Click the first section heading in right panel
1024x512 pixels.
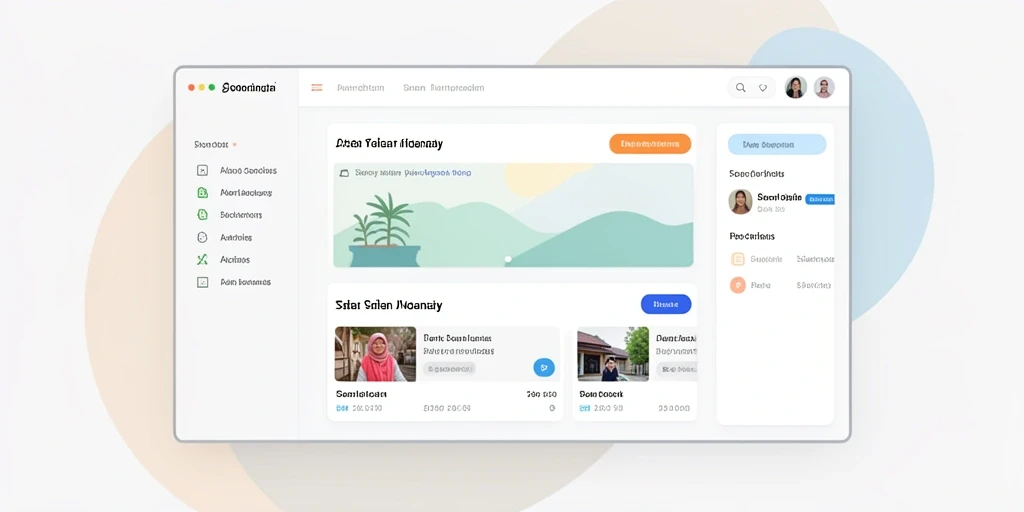coord(757,174)
